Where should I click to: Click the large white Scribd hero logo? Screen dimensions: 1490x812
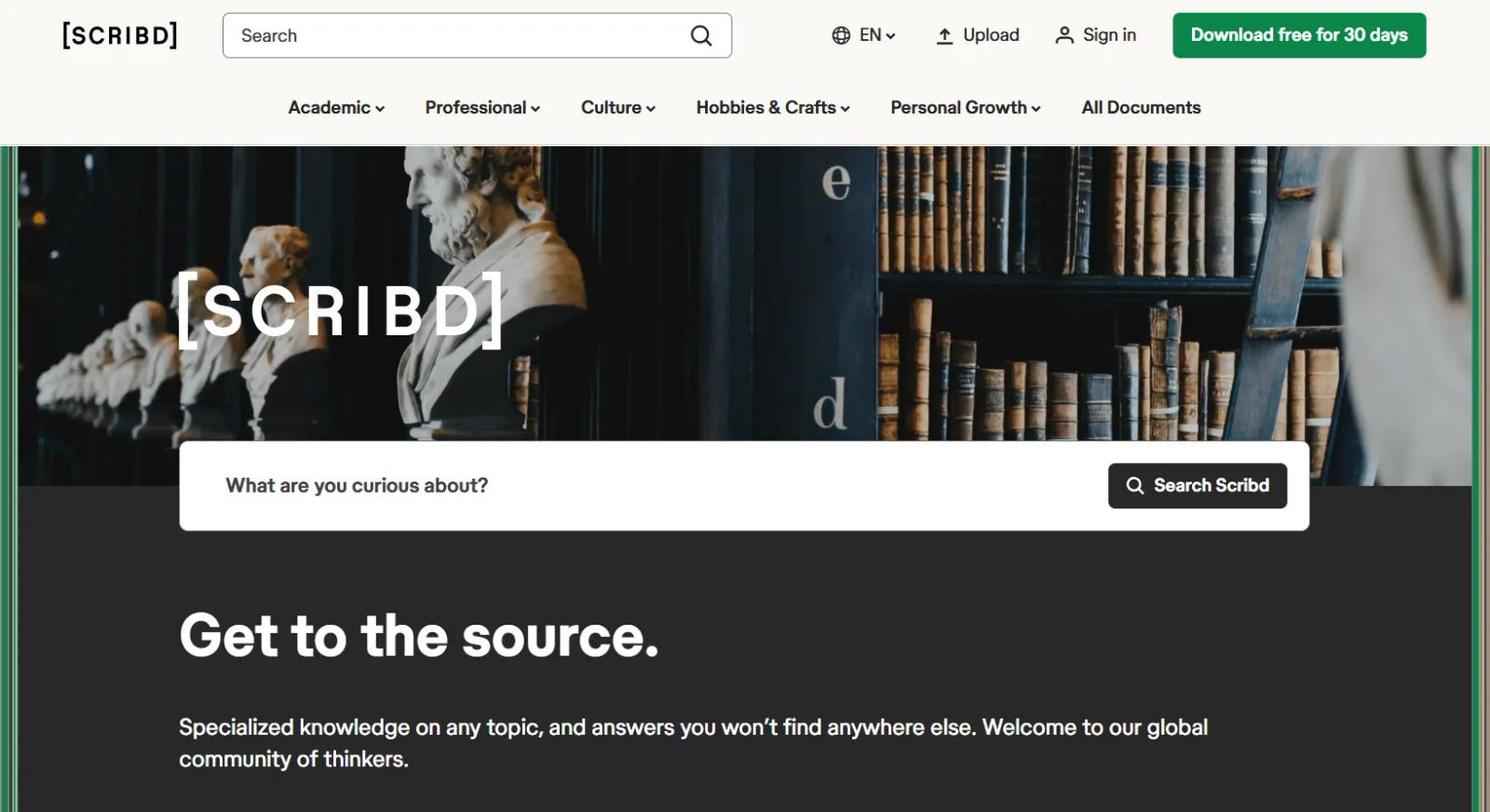(x=341, y=310)
